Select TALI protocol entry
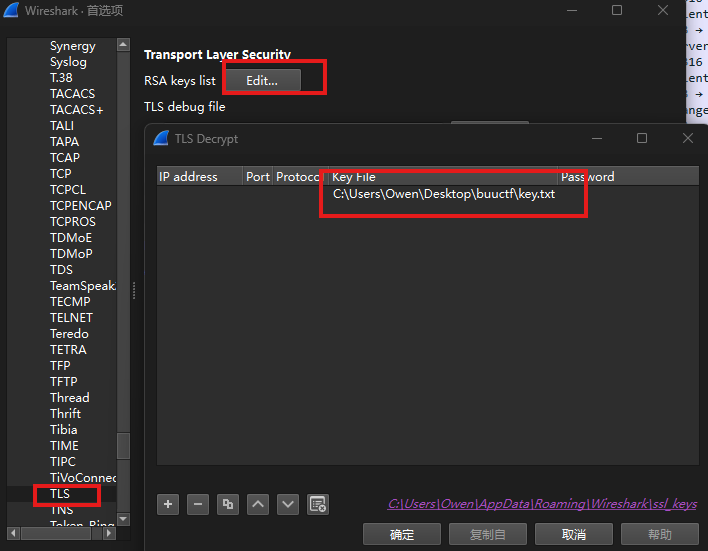 [x=62, y=126]
